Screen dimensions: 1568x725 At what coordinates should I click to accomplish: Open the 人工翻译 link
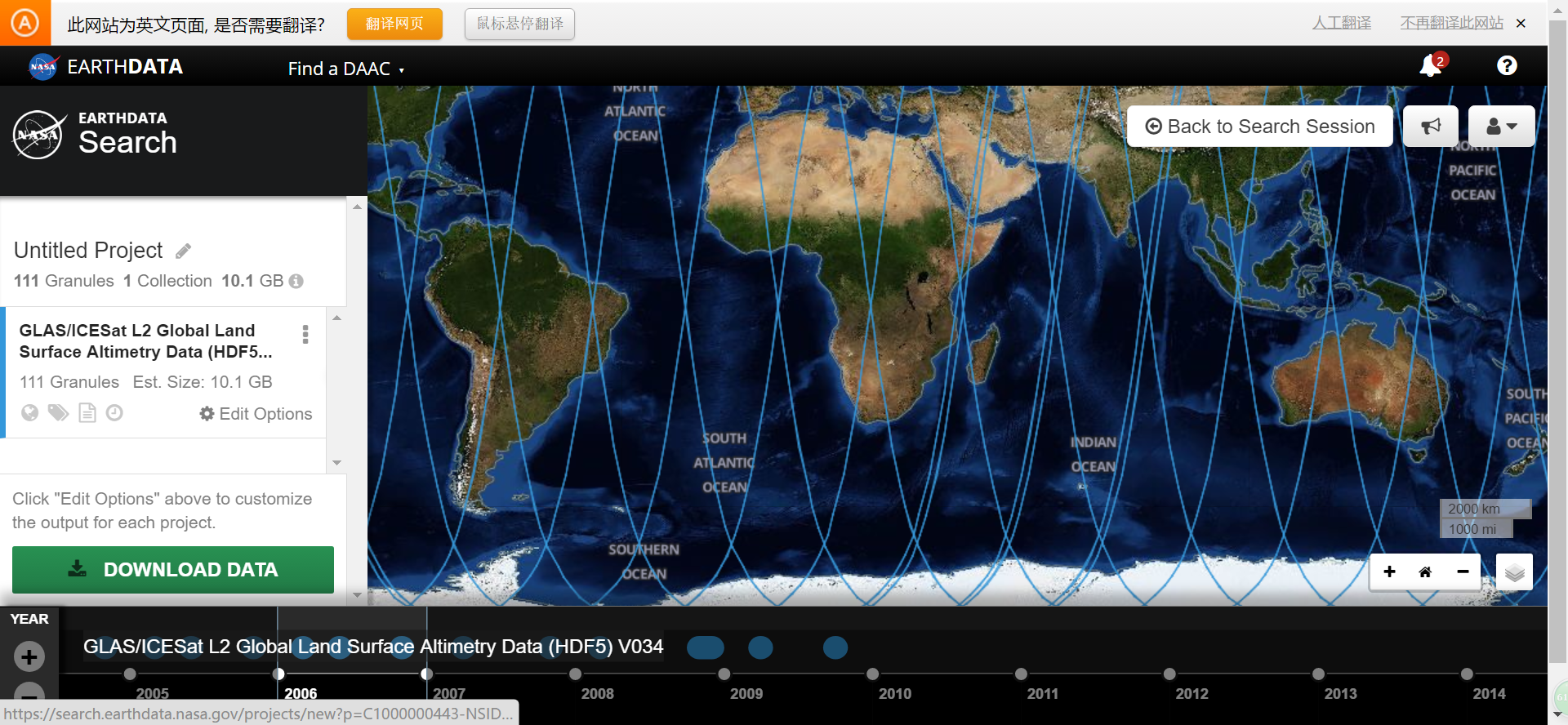1341,23
